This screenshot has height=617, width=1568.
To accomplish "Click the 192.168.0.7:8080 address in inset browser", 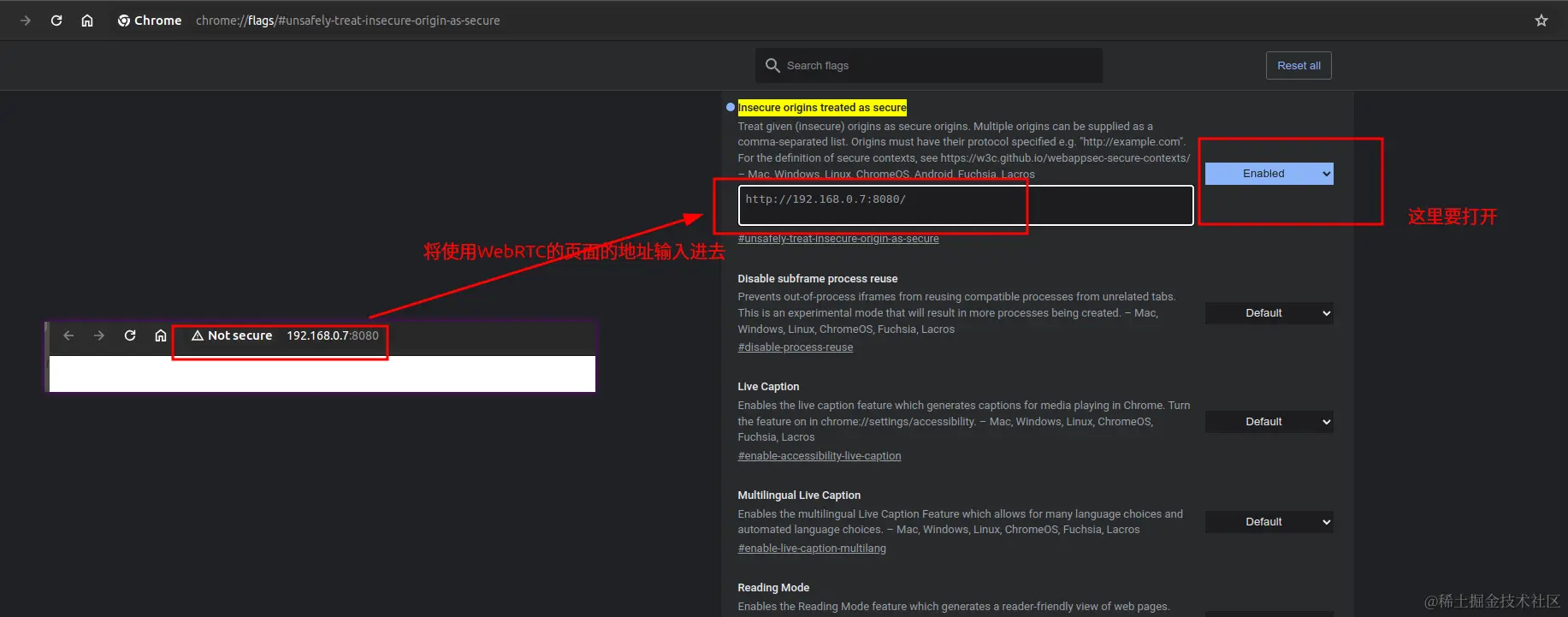I will point(333,335).
